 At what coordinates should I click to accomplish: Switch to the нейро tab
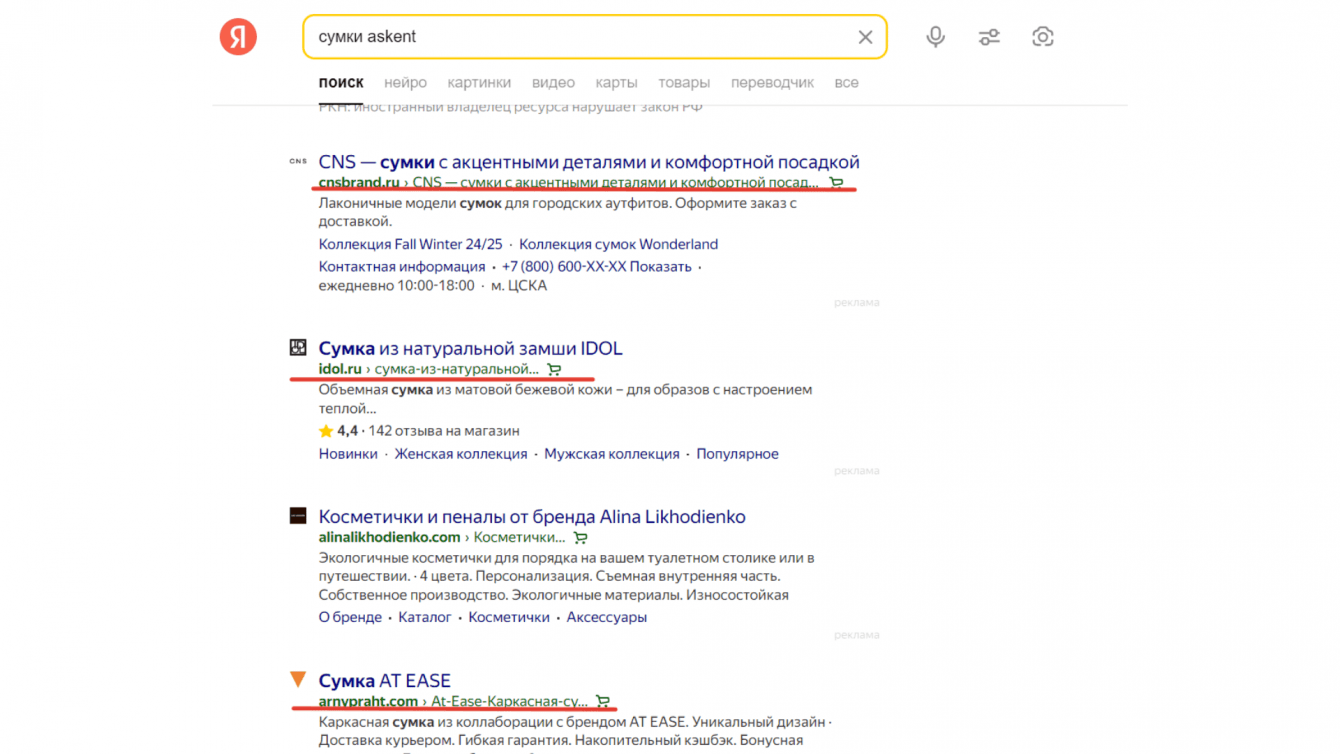pyautogui.click(x=405, y=83)
